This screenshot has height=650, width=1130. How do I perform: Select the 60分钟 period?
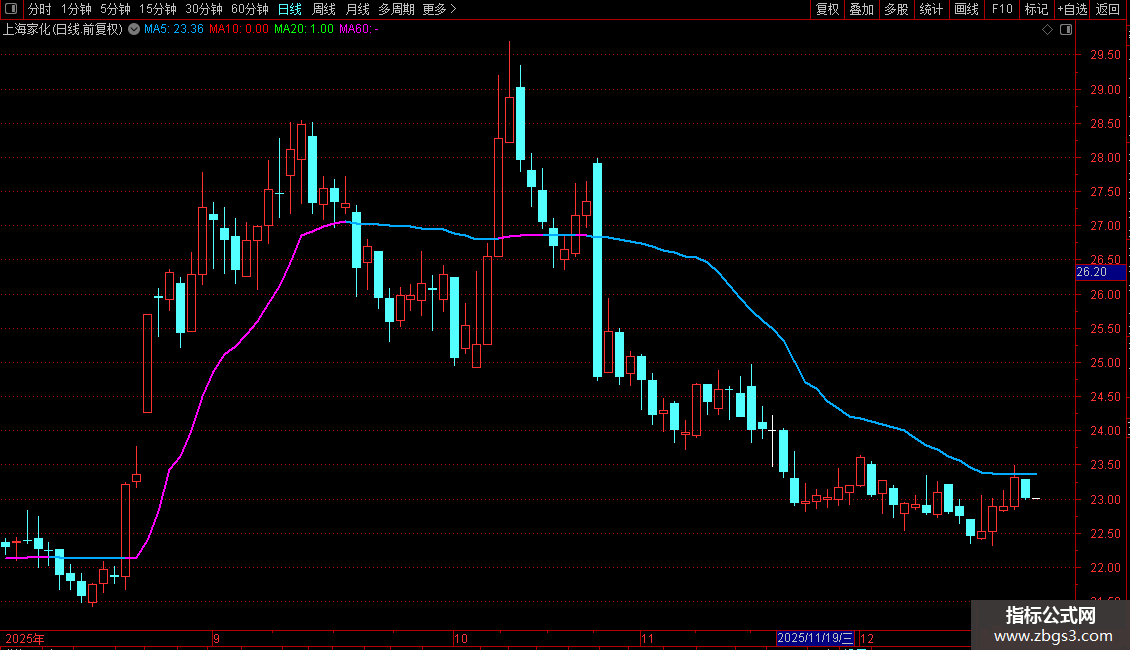(x=249, y=9)
